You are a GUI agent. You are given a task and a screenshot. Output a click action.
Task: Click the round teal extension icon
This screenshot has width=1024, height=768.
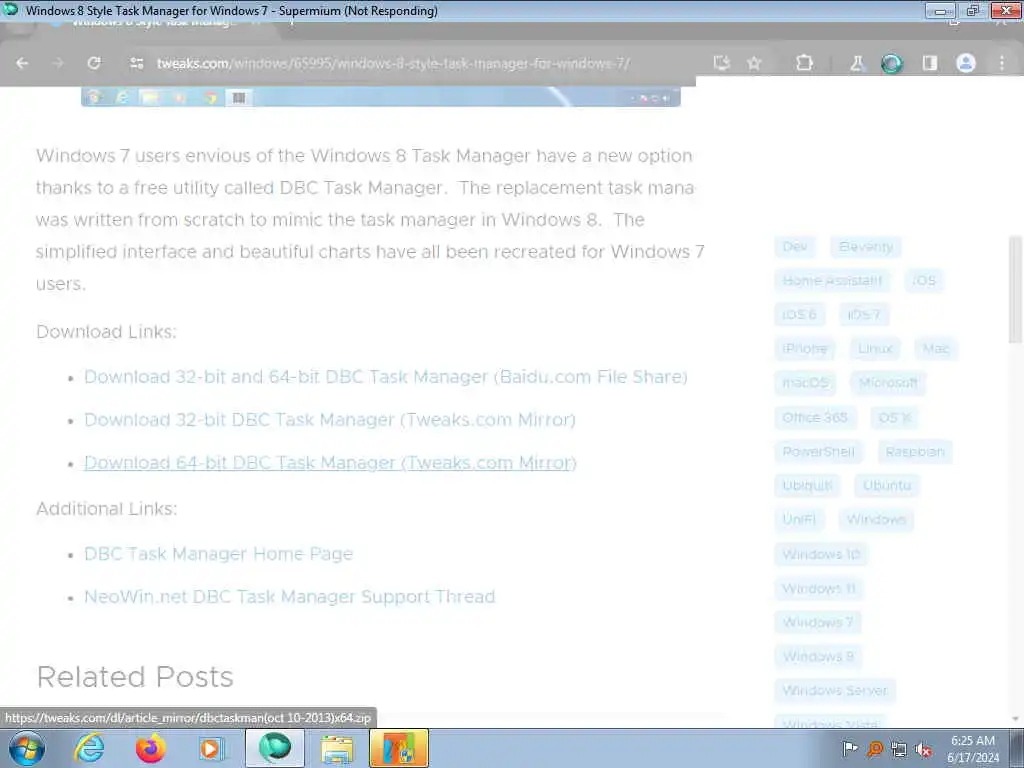tap(892, 63)
